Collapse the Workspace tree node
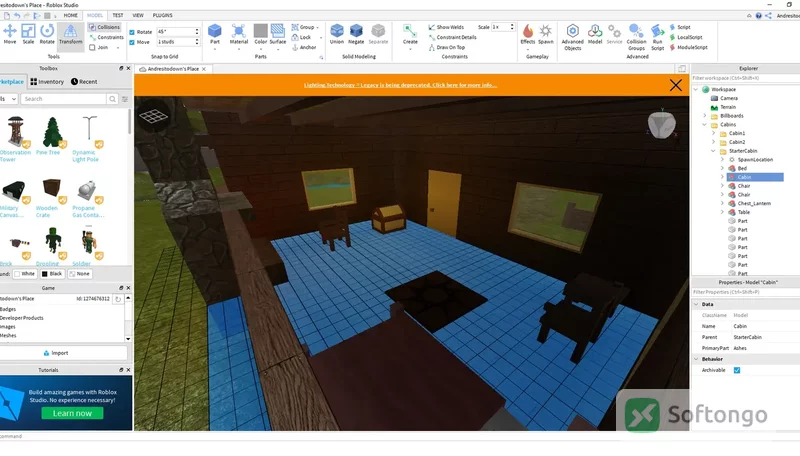 (696, 89)
